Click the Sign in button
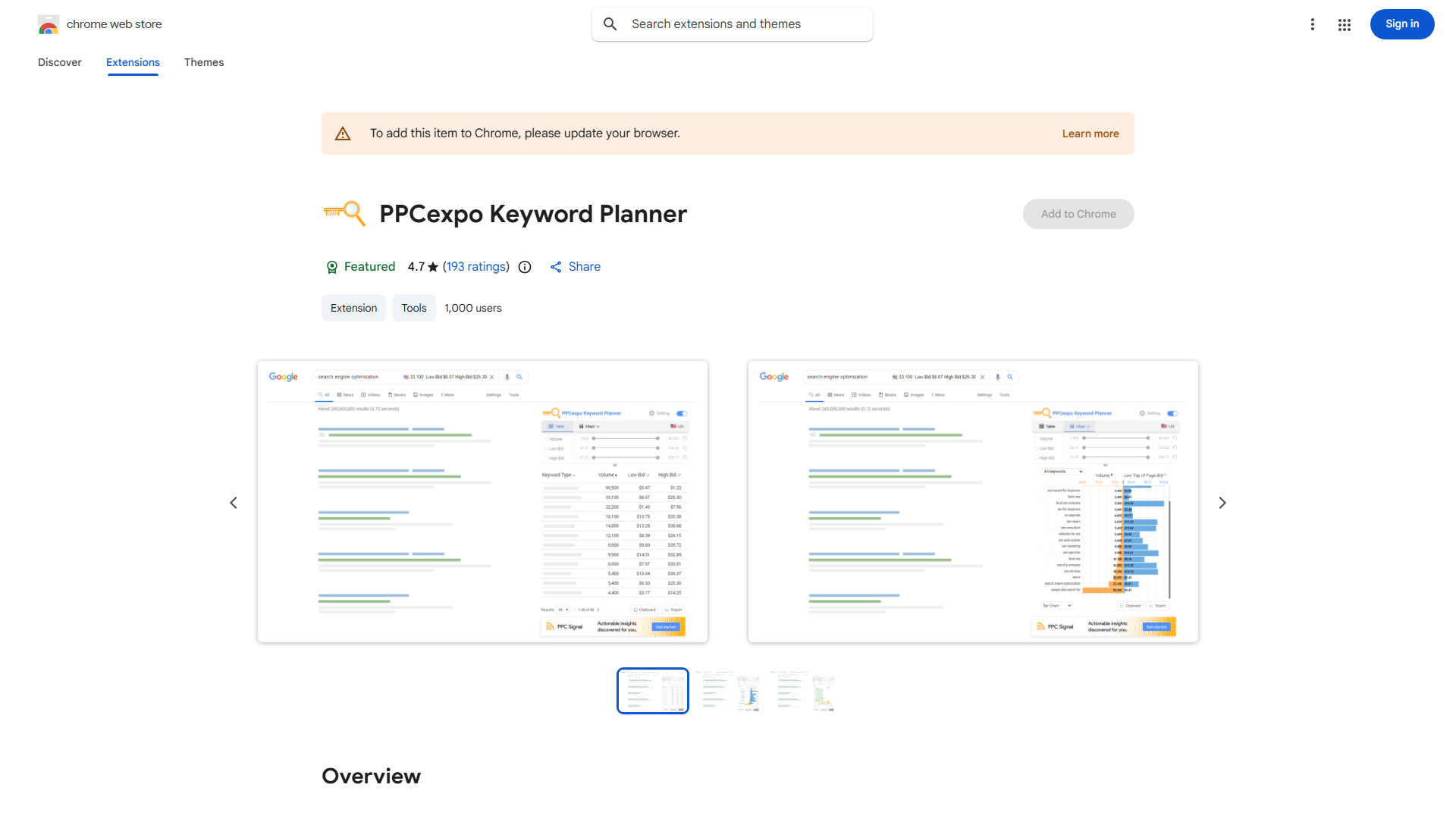 pos(1401,24)
